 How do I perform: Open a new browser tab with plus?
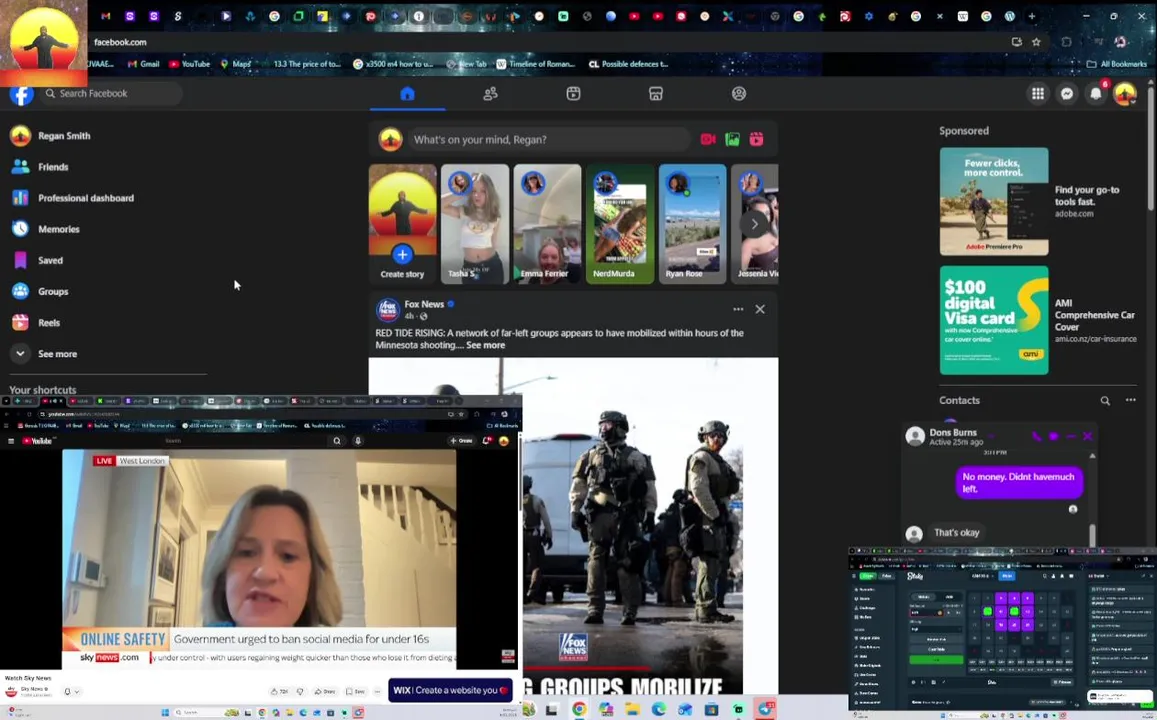point(1032,16)
